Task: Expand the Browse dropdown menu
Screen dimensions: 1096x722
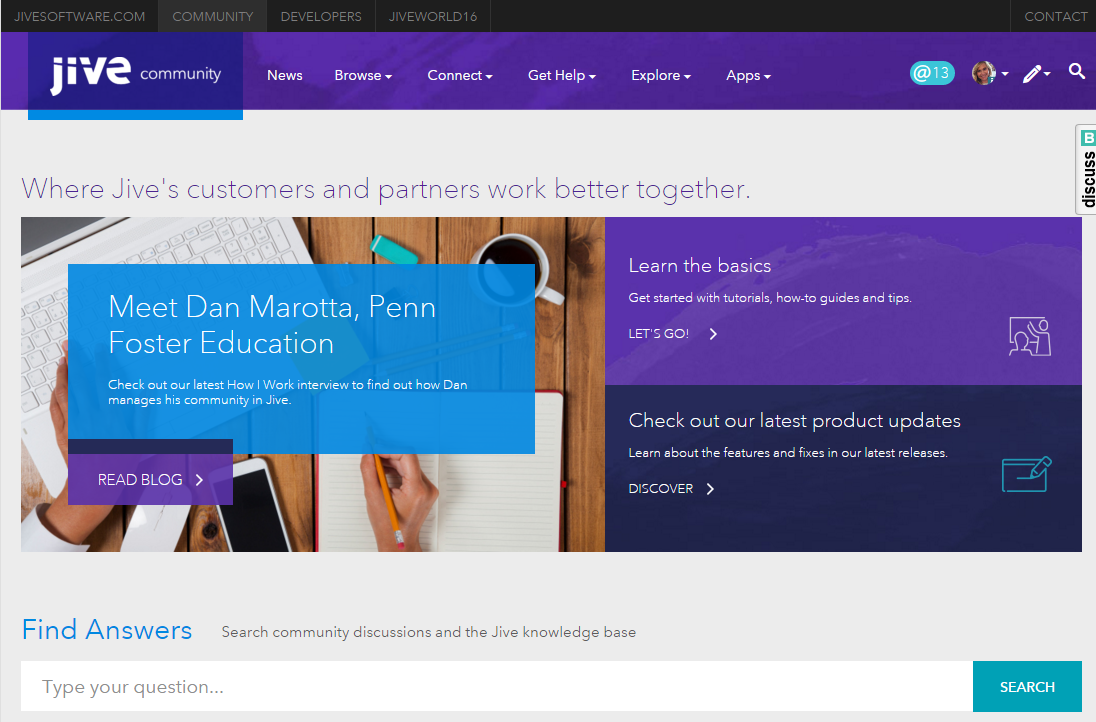Action: coord(362,75)
